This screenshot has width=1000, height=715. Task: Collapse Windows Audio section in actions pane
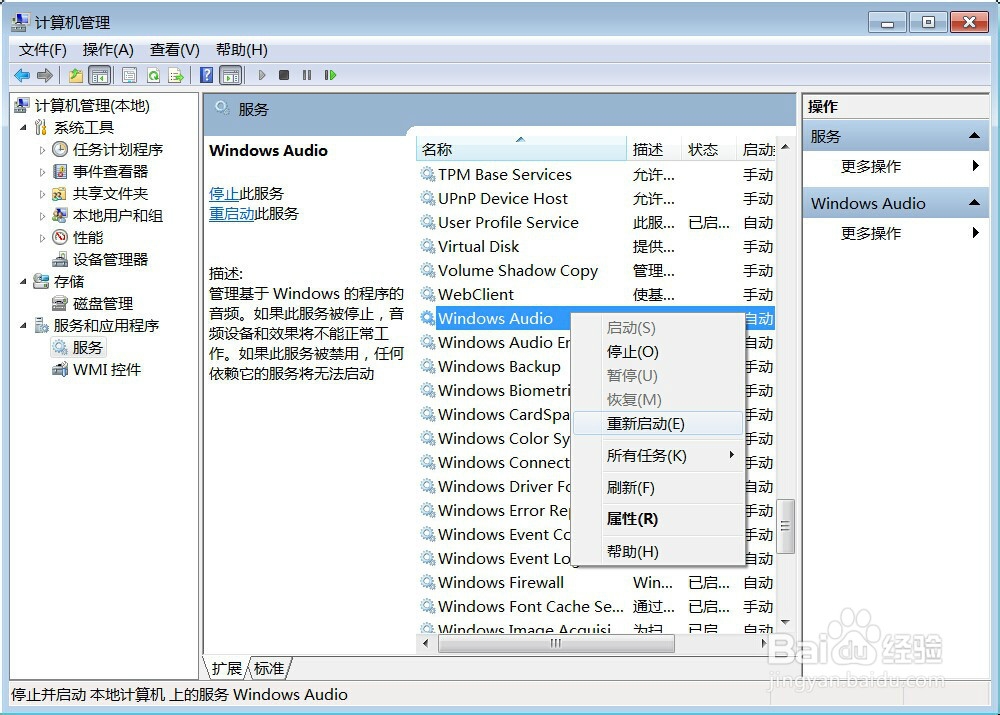pos(974,203)
